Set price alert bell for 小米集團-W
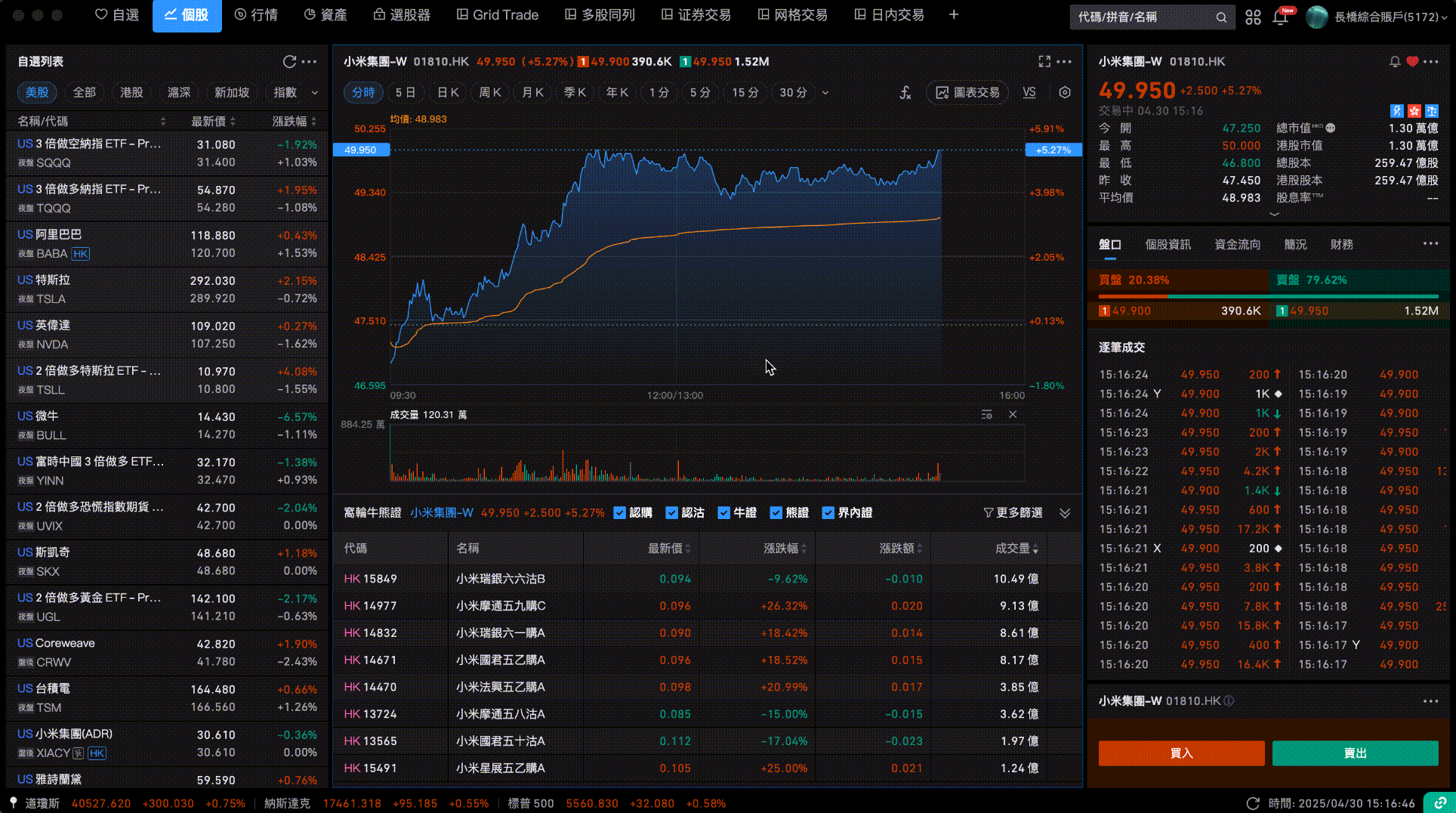 (1395, 62)
